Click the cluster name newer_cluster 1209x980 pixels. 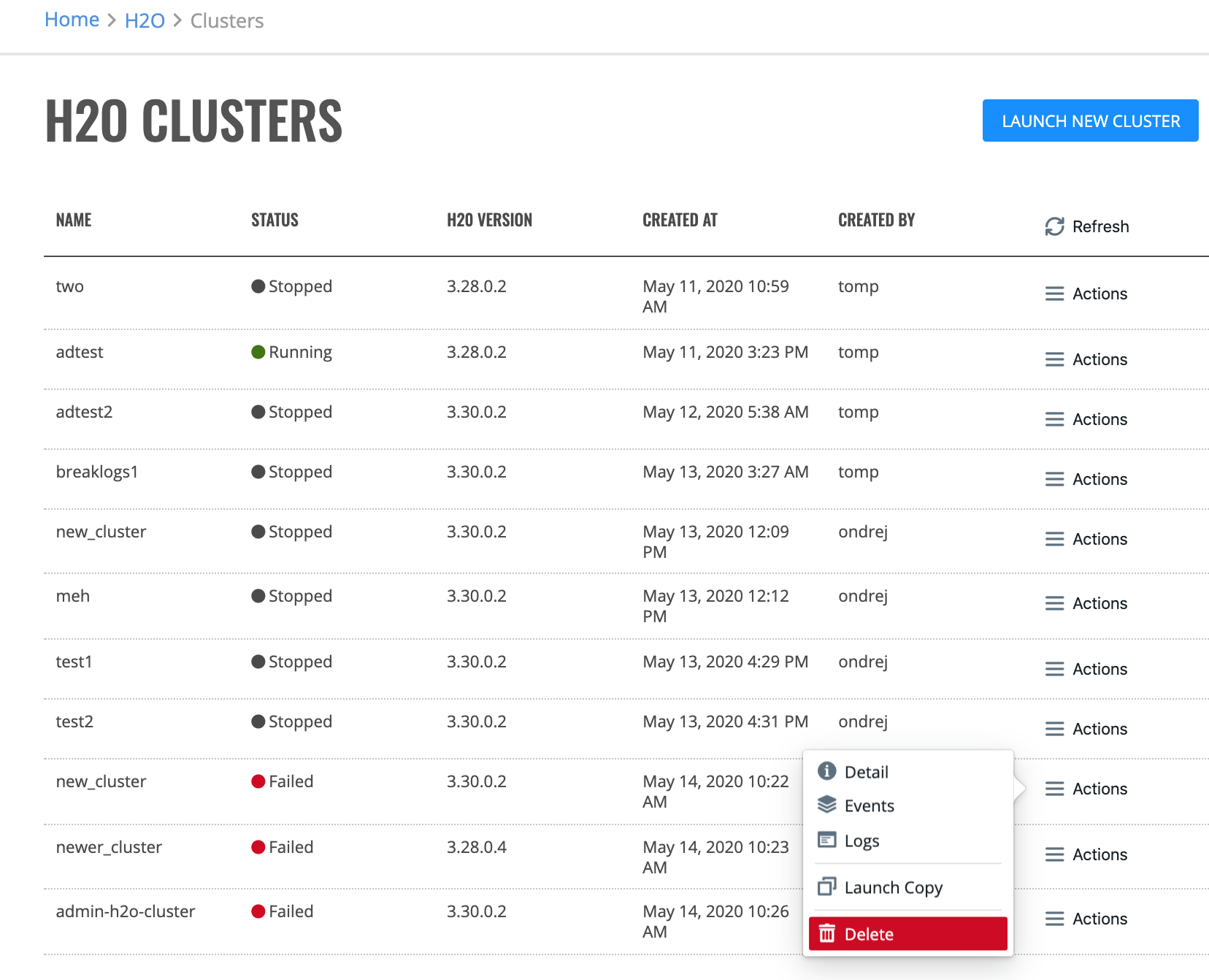tap(109, 847)
